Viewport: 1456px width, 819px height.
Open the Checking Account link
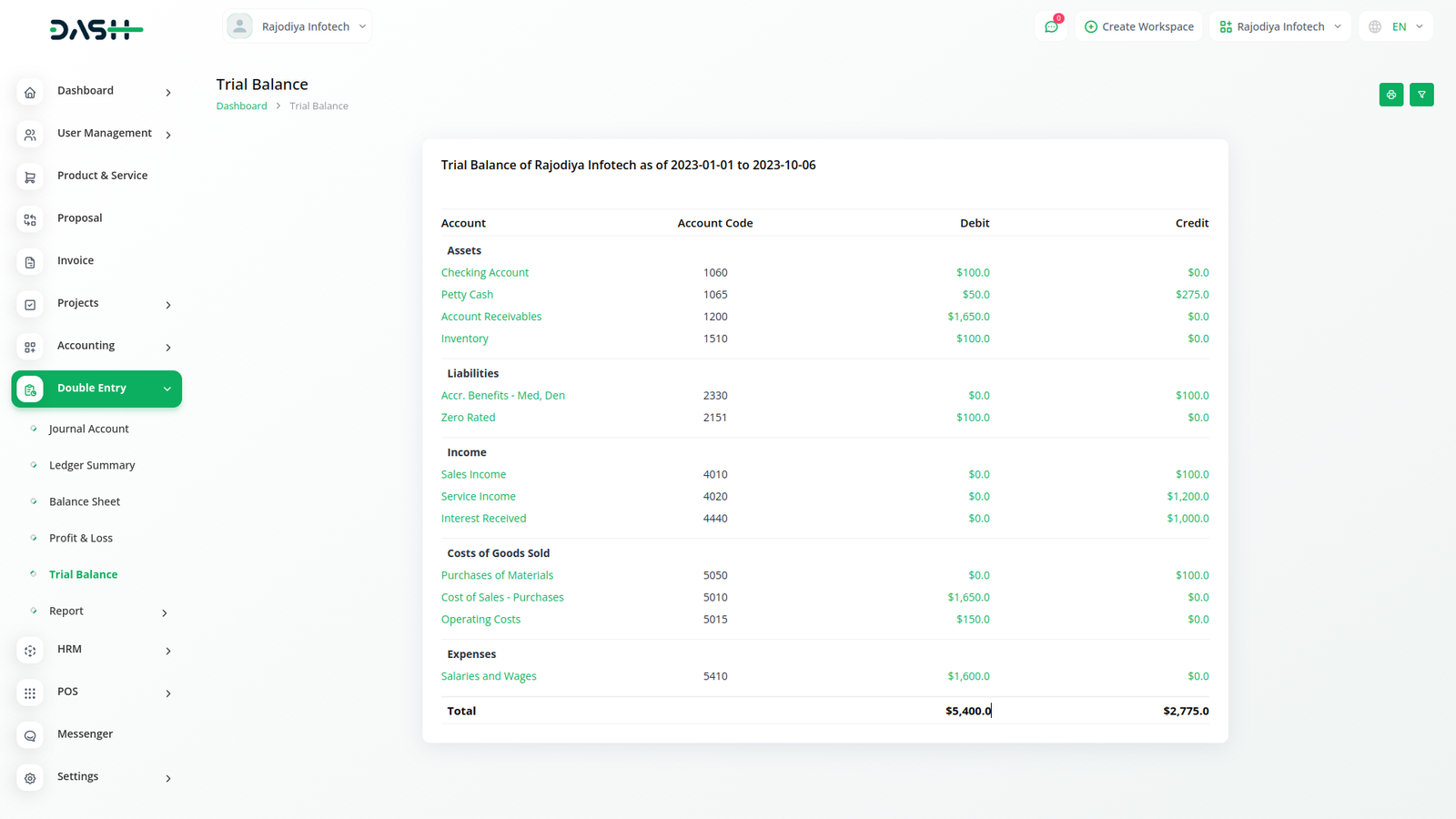(484, 272)
